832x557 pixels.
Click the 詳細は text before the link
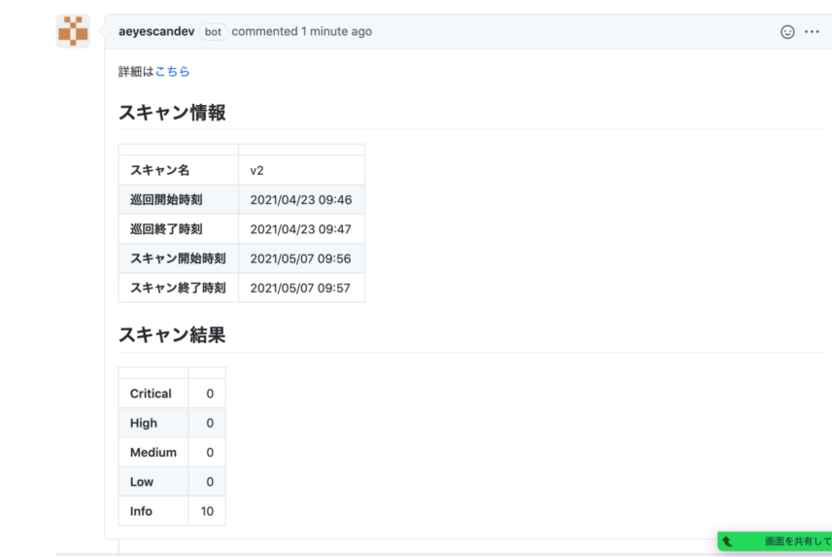[136, 71]
